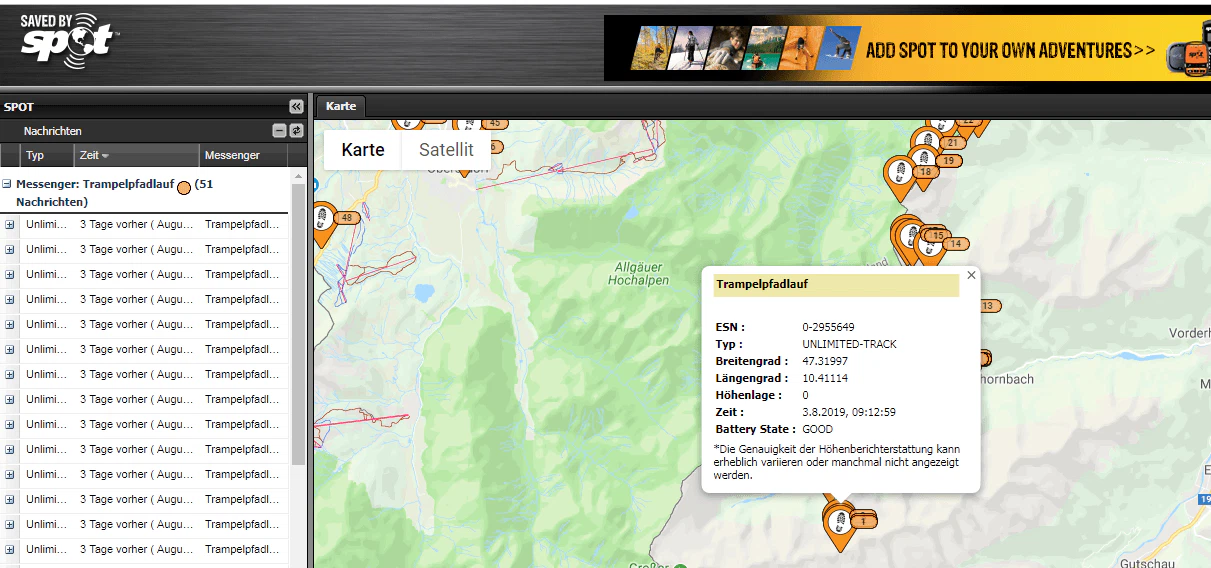
Task: Close the Trampelpfadlauf info popup
Action: click(971, 275)
